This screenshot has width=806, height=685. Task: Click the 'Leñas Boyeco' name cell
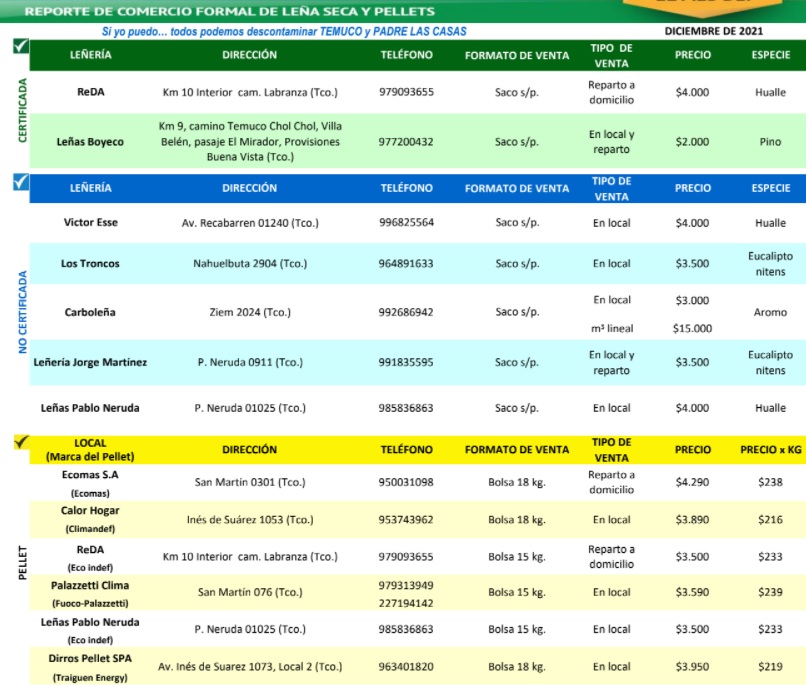90,142
